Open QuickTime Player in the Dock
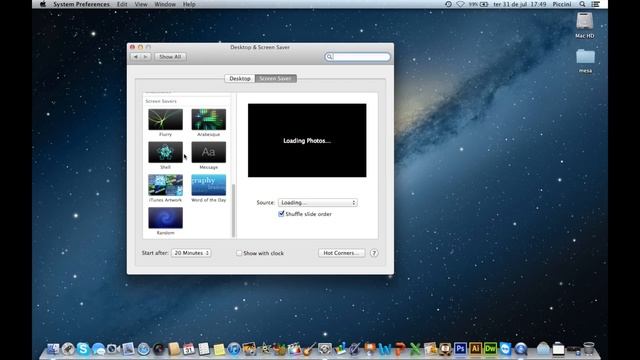The height and width of the screenshot is (360, 640). tap(521, 349)
